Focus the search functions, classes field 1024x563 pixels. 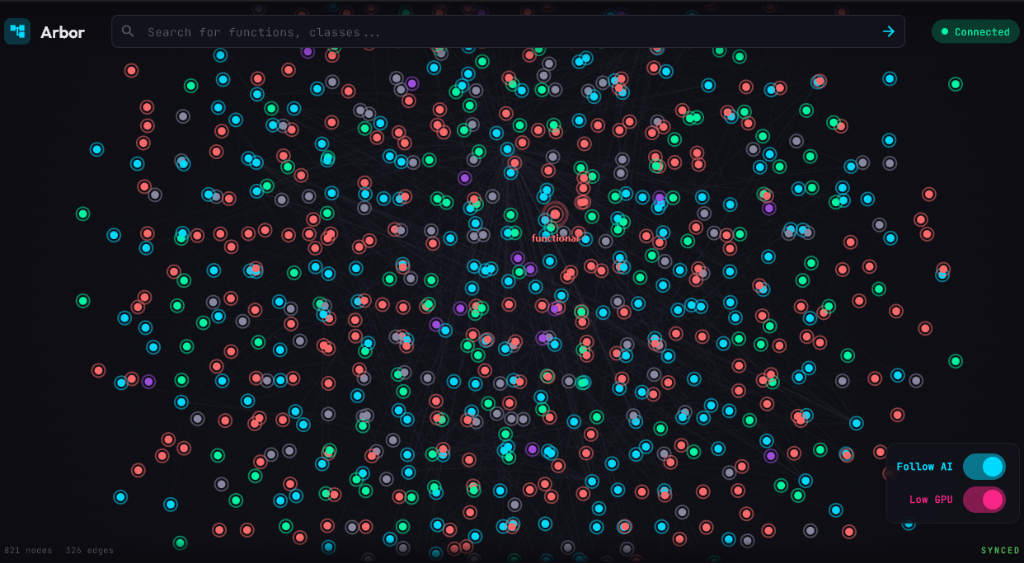tap(508, 31)
